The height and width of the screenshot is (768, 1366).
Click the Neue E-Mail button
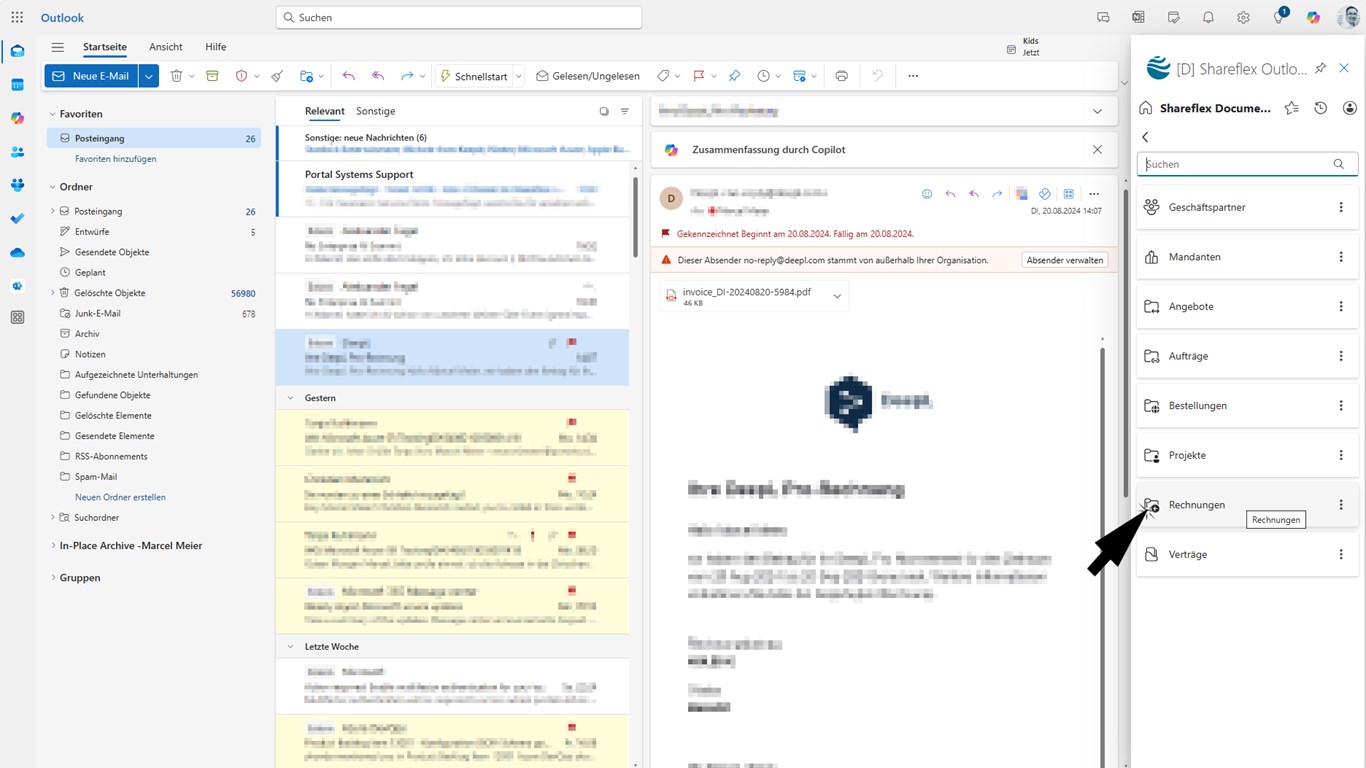(91, 76)
